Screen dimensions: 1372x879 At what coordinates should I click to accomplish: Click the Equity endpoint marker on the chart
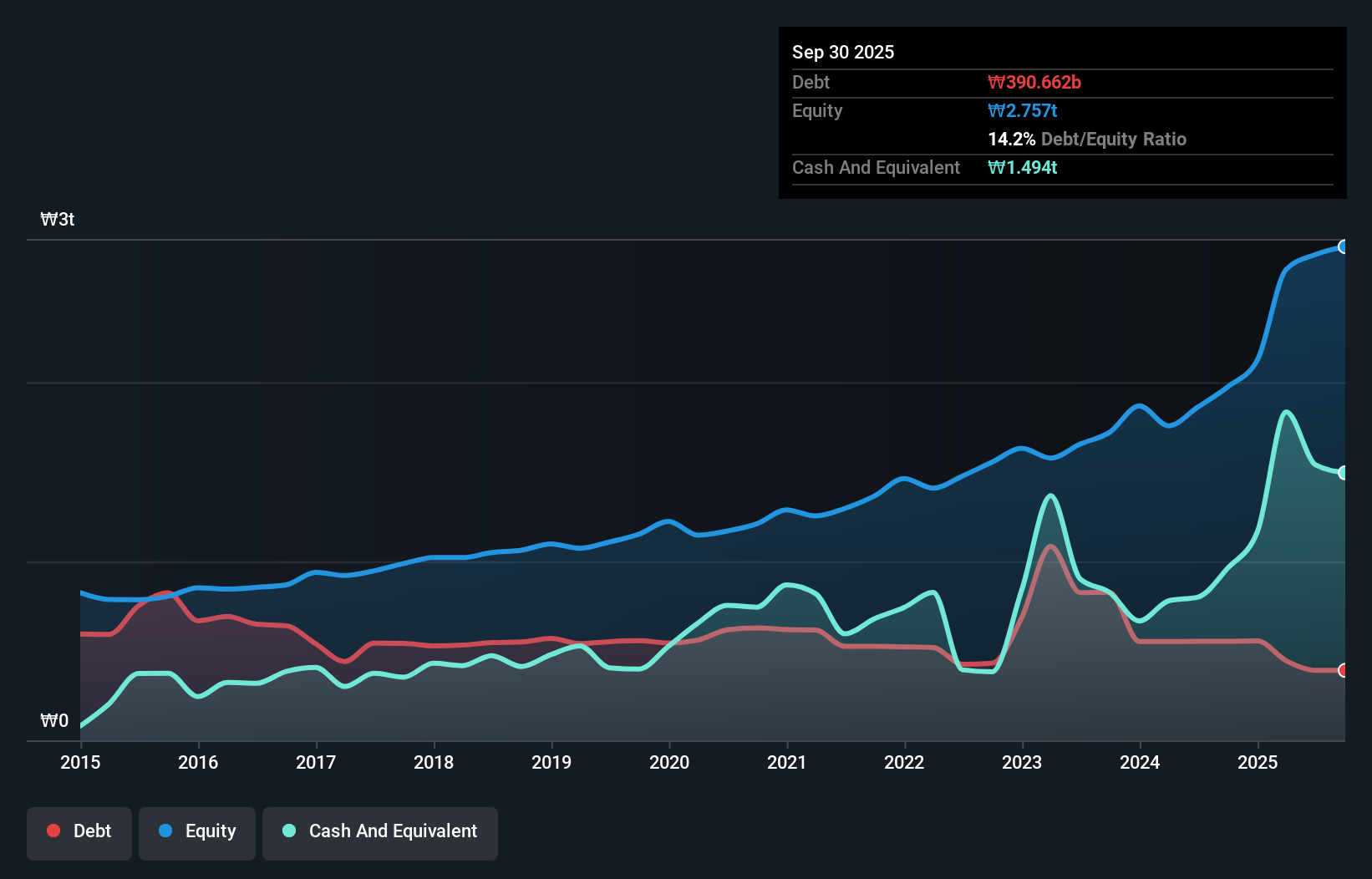click(1343, 246)
